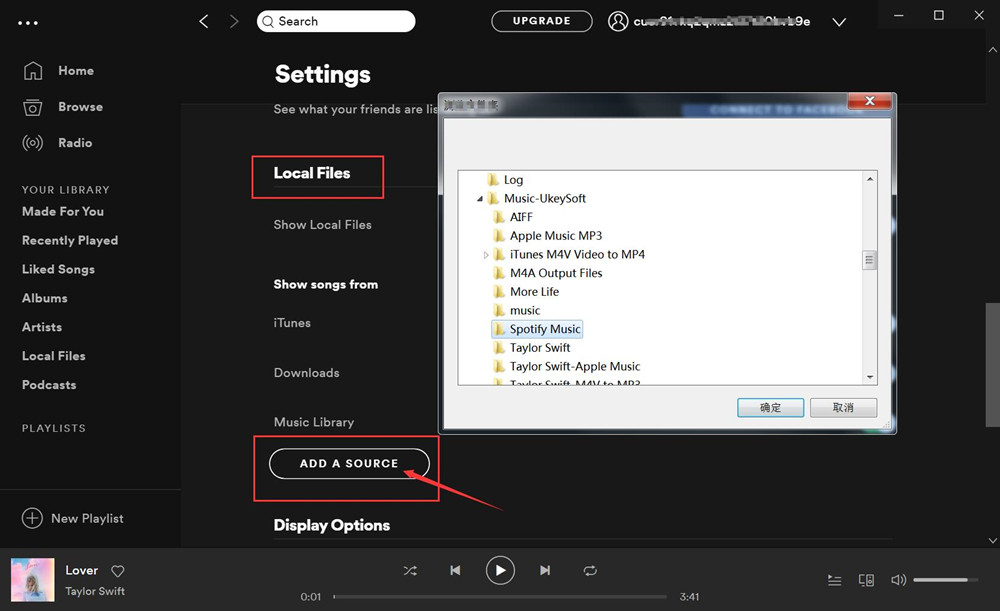1000x611 pixels.
Task: Open Albums in library
Action: 45,298
